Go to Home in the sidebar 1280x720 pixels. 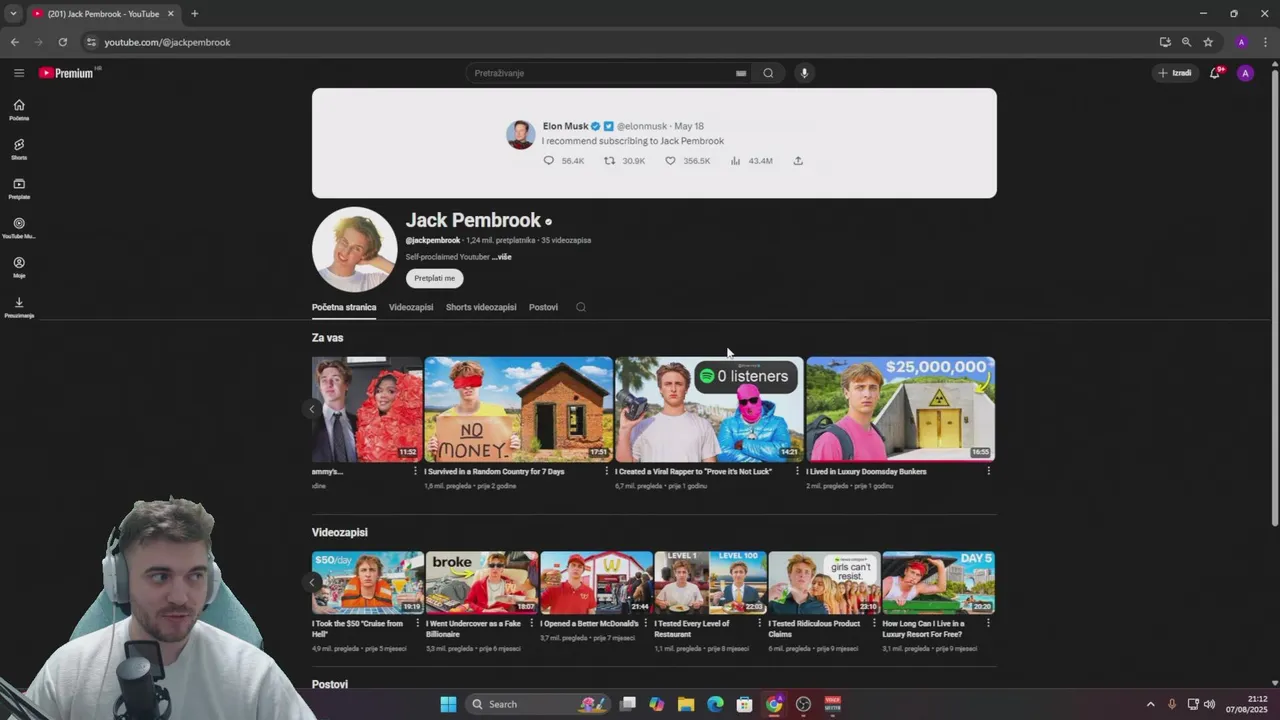[19, 110]
